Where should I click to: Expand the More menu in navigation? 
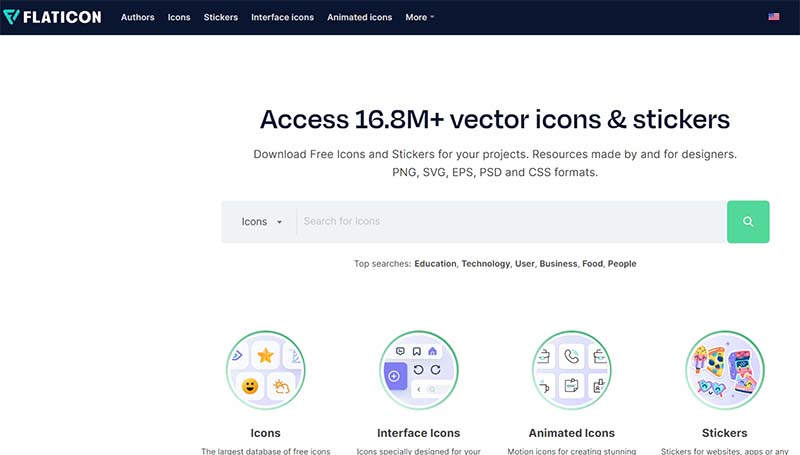pyautogui.click(x=420, y=17)
